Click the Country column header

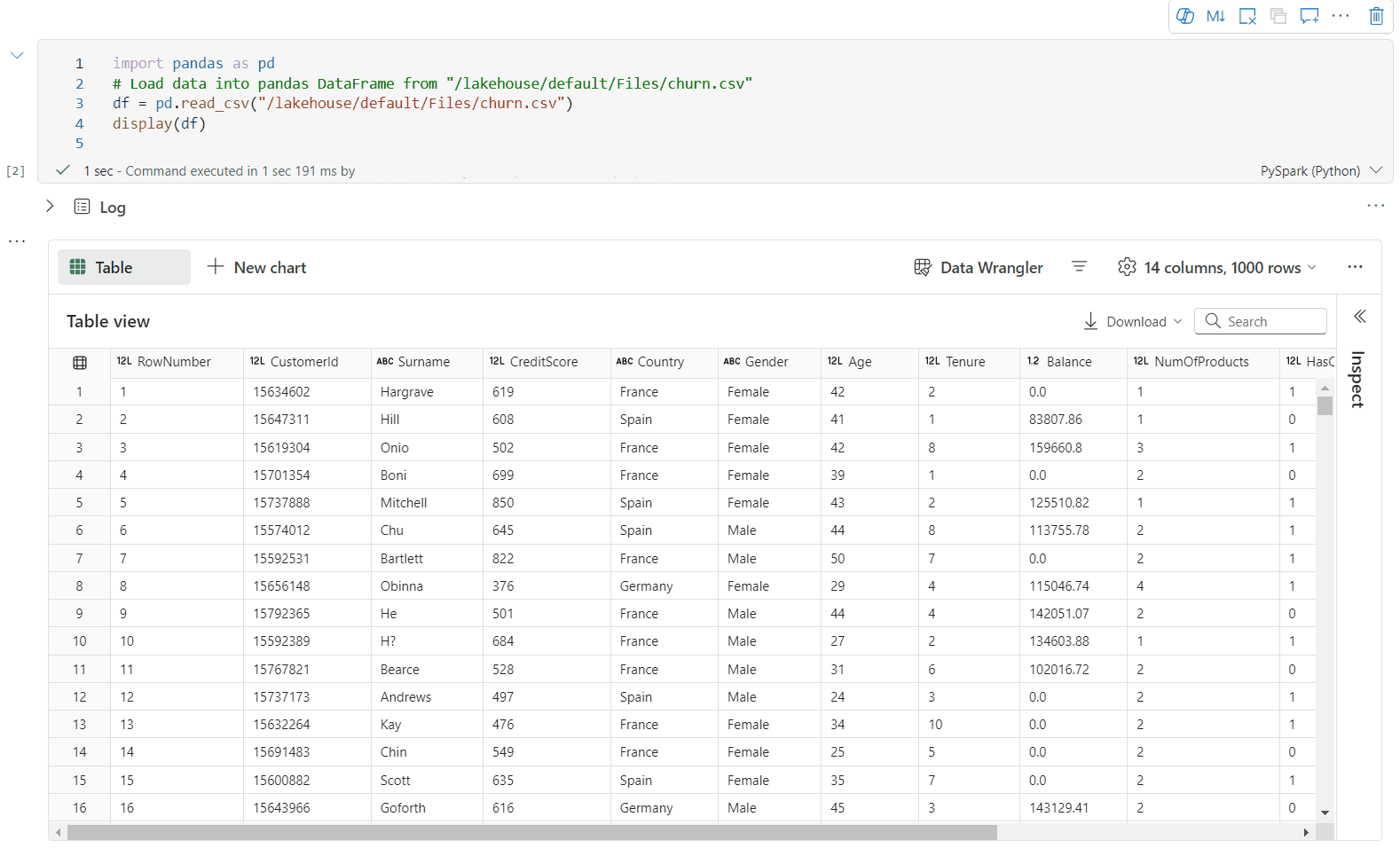tap(664, 362)
